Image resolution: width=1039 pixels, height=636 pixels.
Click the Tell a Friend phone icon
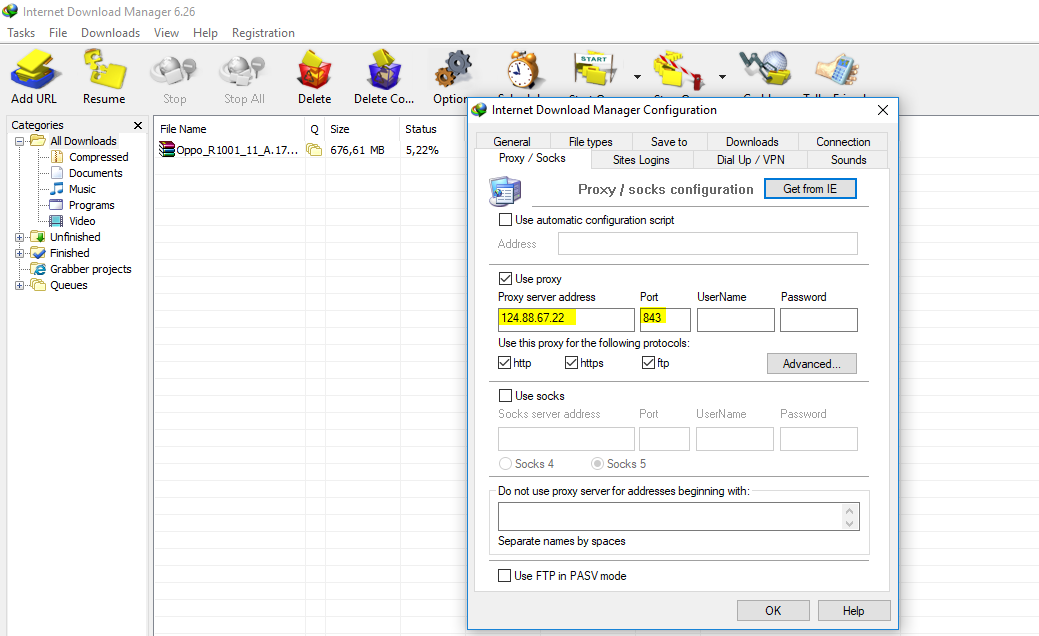tap(837, 69)
